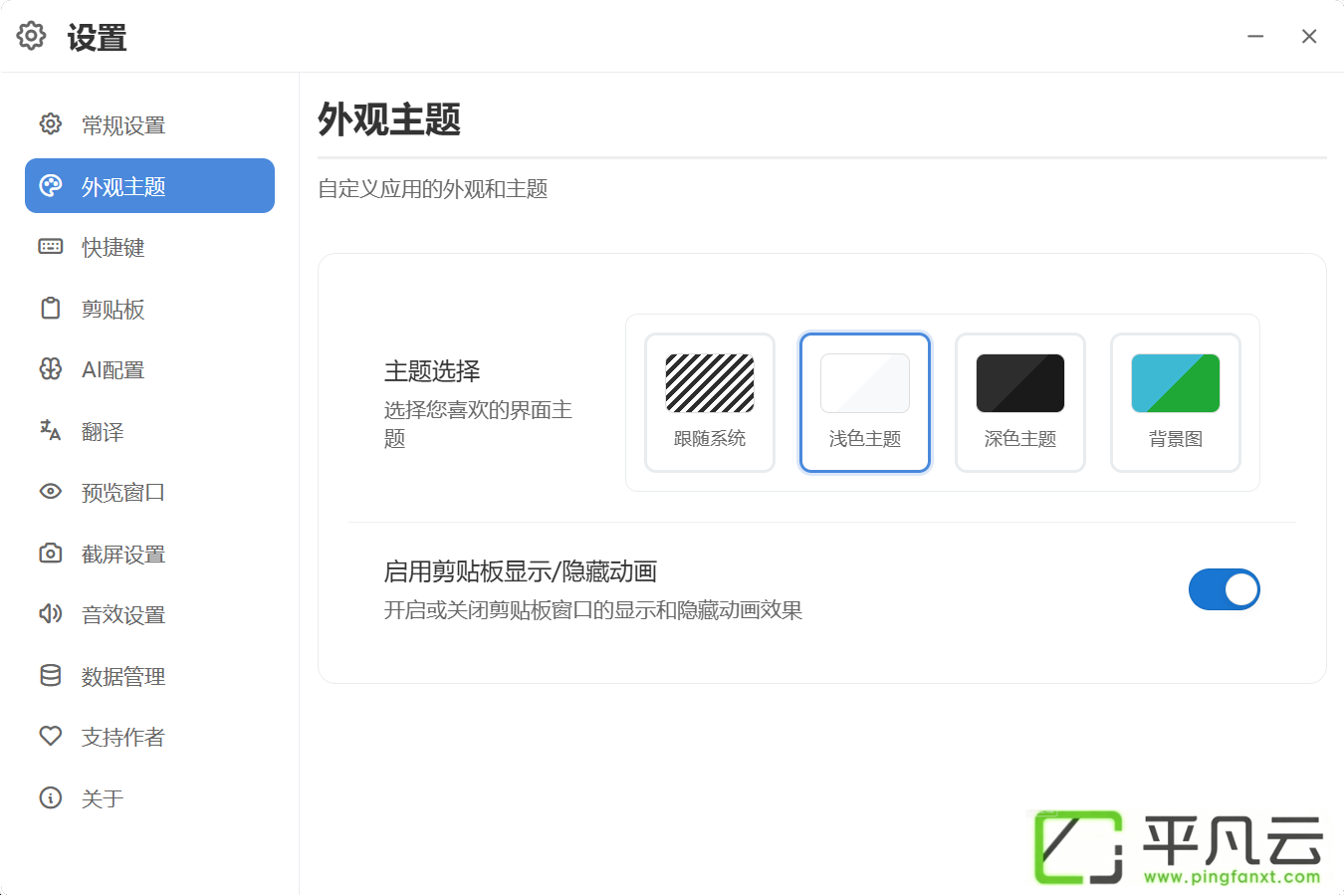The height and width of the screenshot is (896, 1344).
Task: Disable the clipboard show/hide animation switch
Action: point(1225,589)
